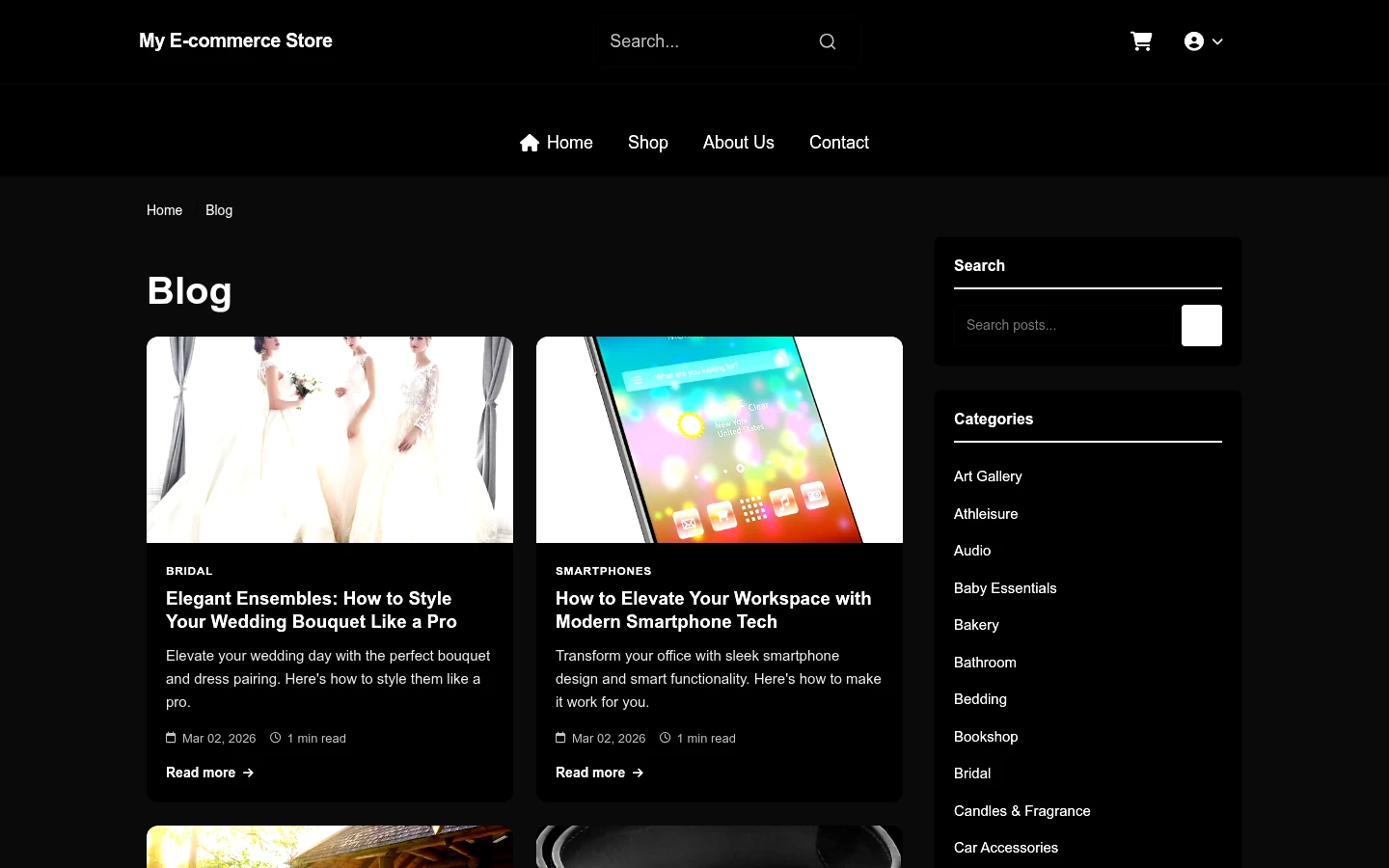Click the header search magnifier icon
Viewport: 1389px width, 868px height.
point(828,41)
